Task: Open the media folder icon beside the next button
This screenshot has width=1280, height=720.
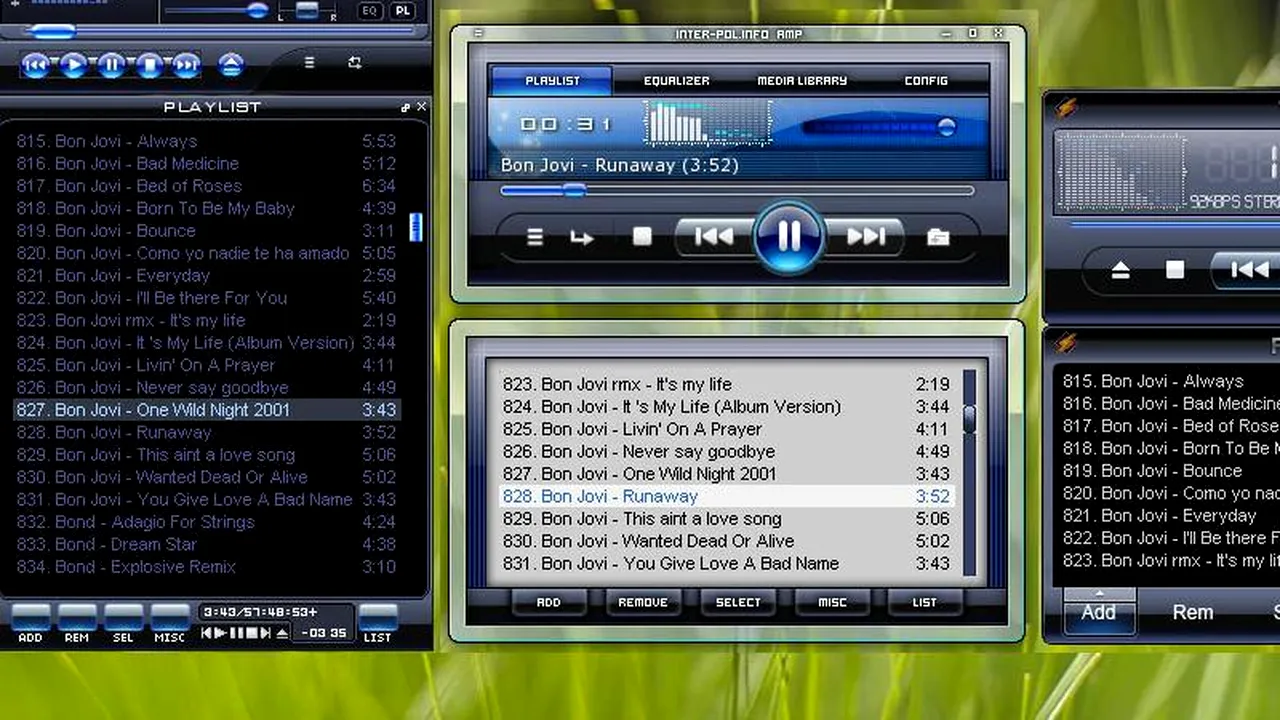Action: (937, 237)
